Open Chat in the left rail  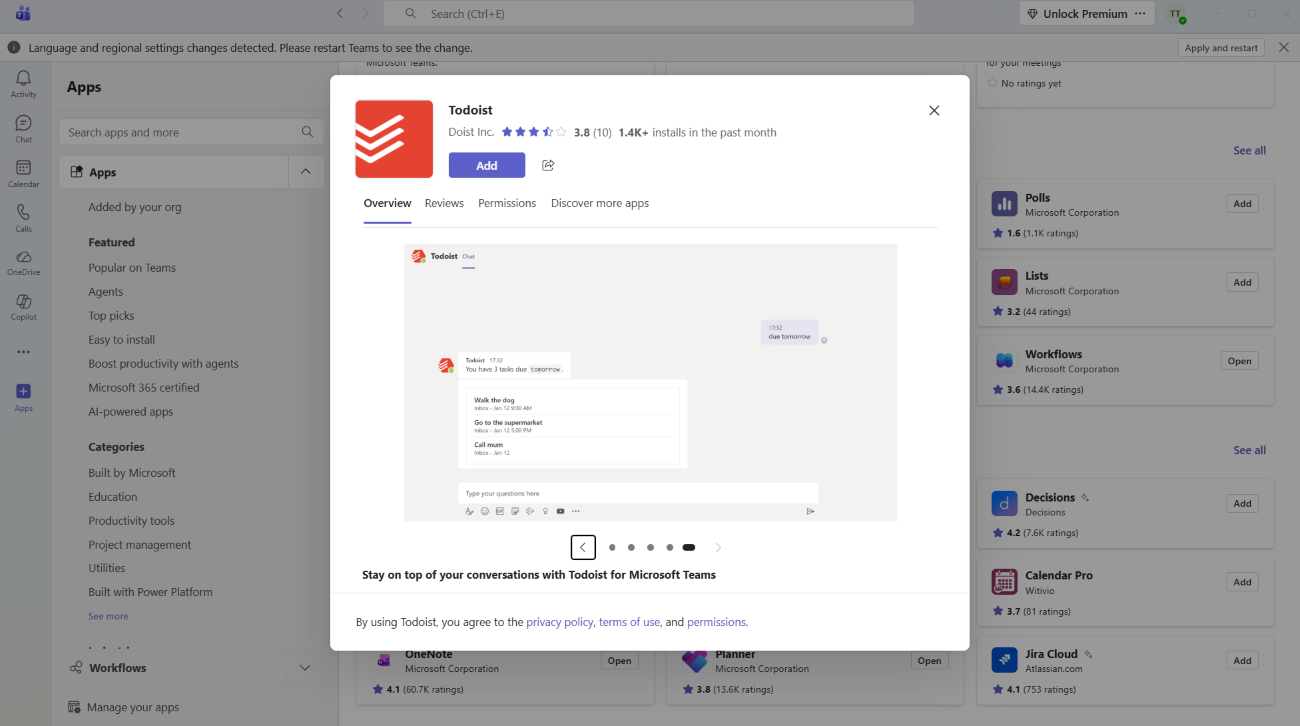tap(23, 129)
